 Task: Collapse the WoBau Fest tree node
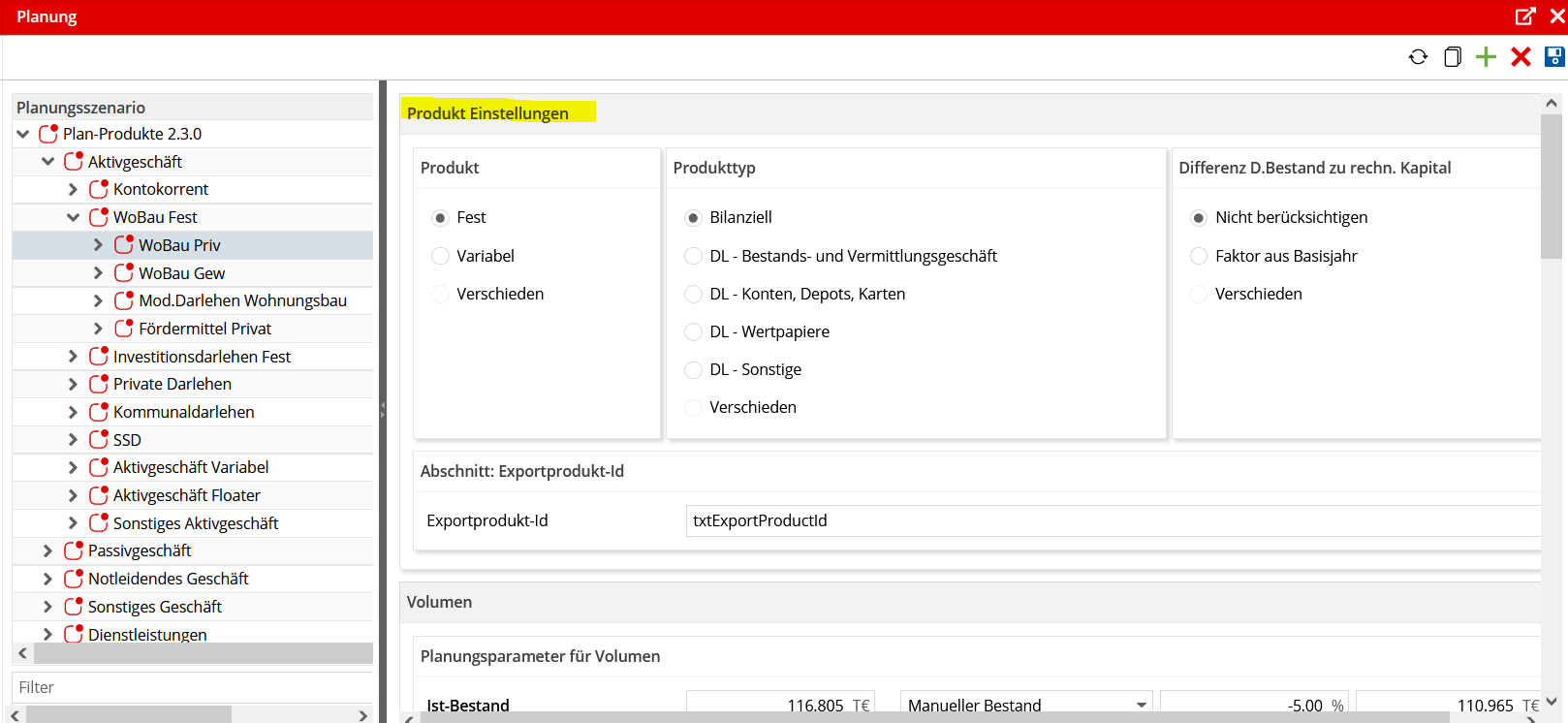73,217
